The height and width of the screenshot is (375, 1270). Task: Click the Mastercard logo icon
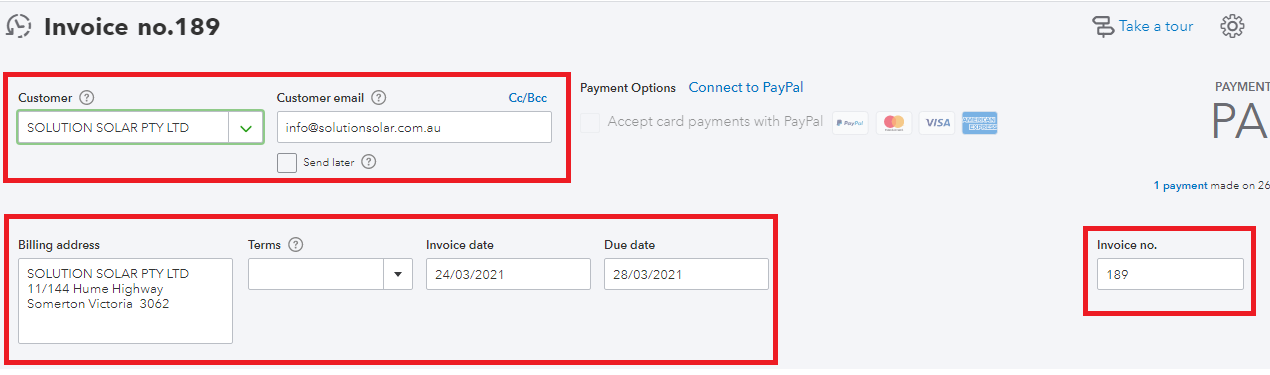pyautogui.click(x=894, y=123)
